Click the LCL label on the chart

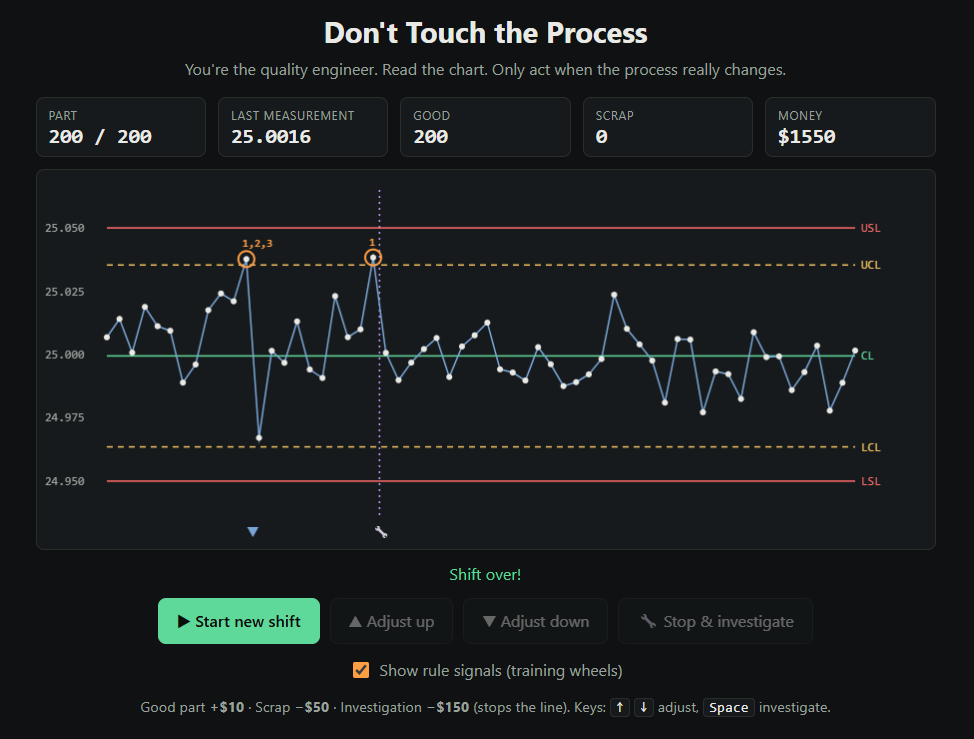point(870,447)
